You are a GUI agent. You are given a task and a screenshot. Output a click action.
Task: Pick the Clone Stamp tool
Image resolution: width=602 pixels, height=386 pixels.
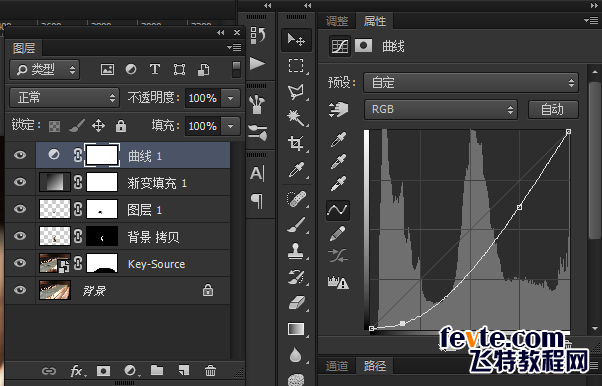(296, 250)
